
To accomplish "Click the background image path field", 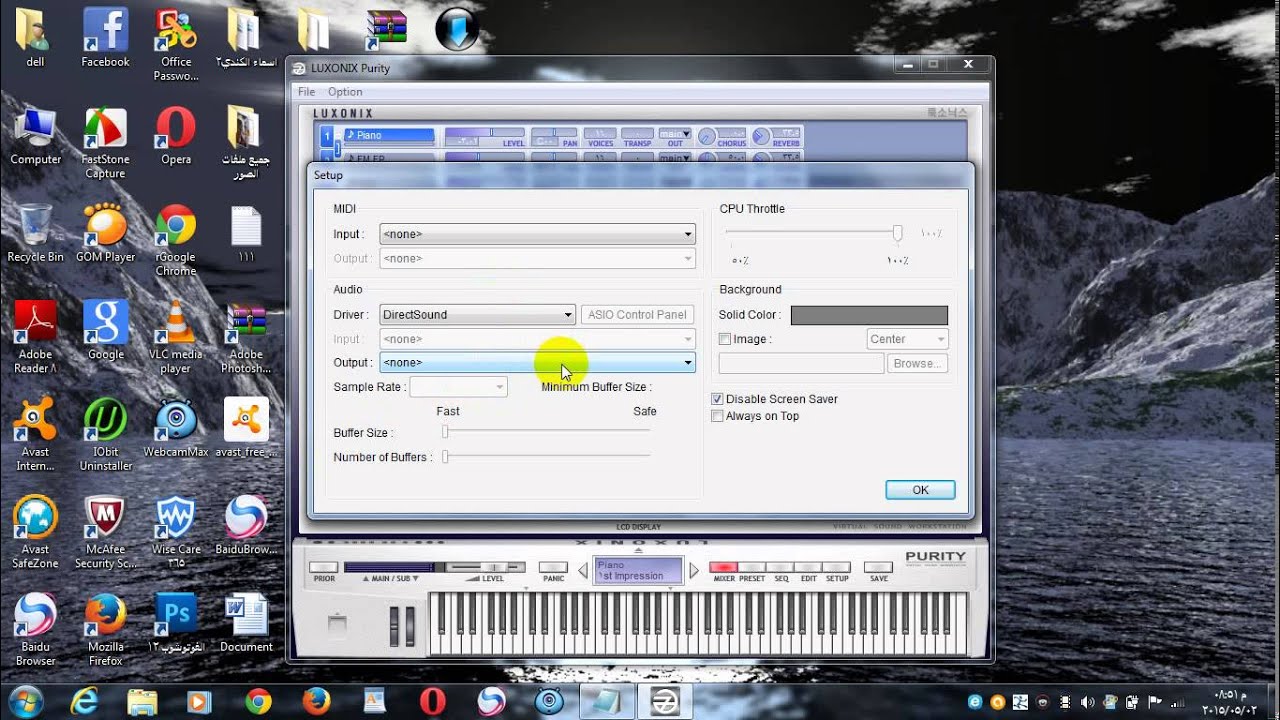I will click(800, 364).
